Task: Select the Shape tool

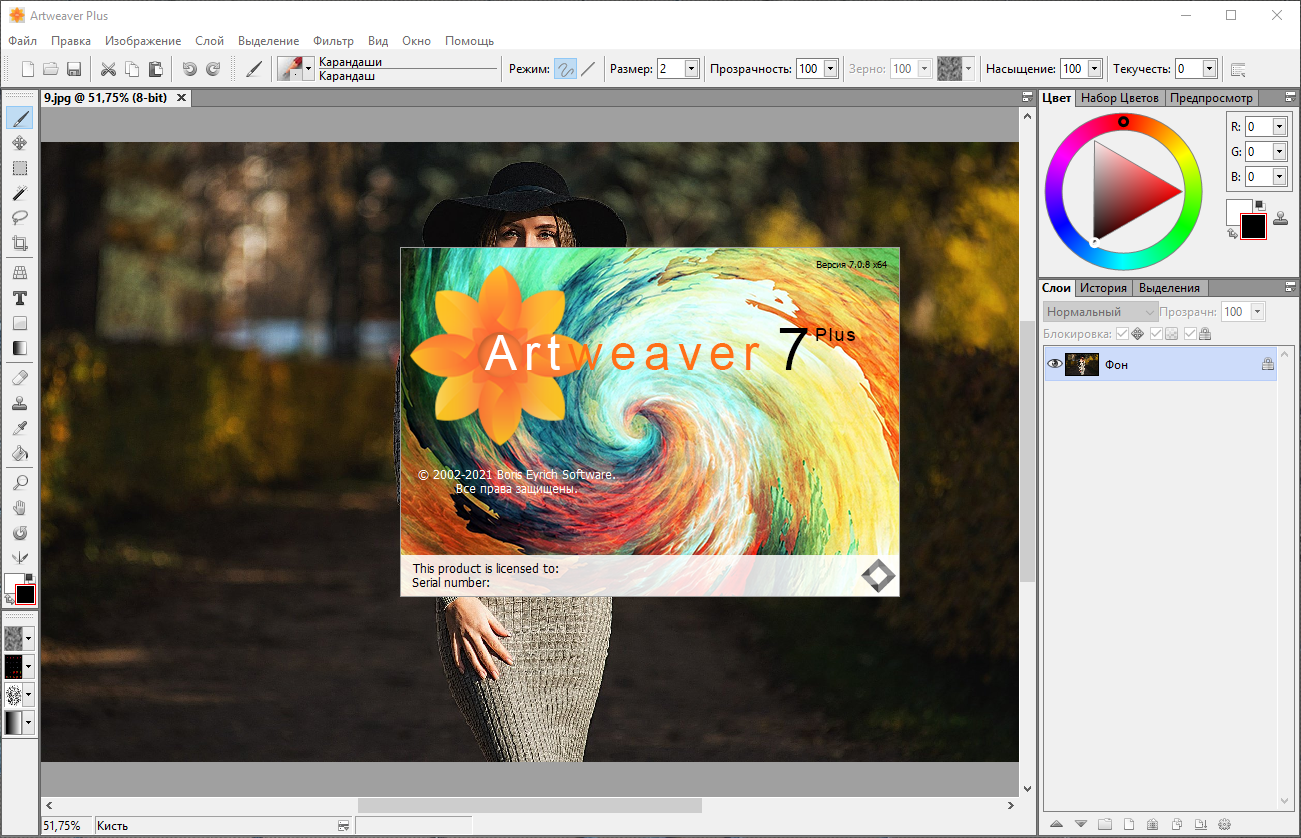Action: [x=19, y=323]
